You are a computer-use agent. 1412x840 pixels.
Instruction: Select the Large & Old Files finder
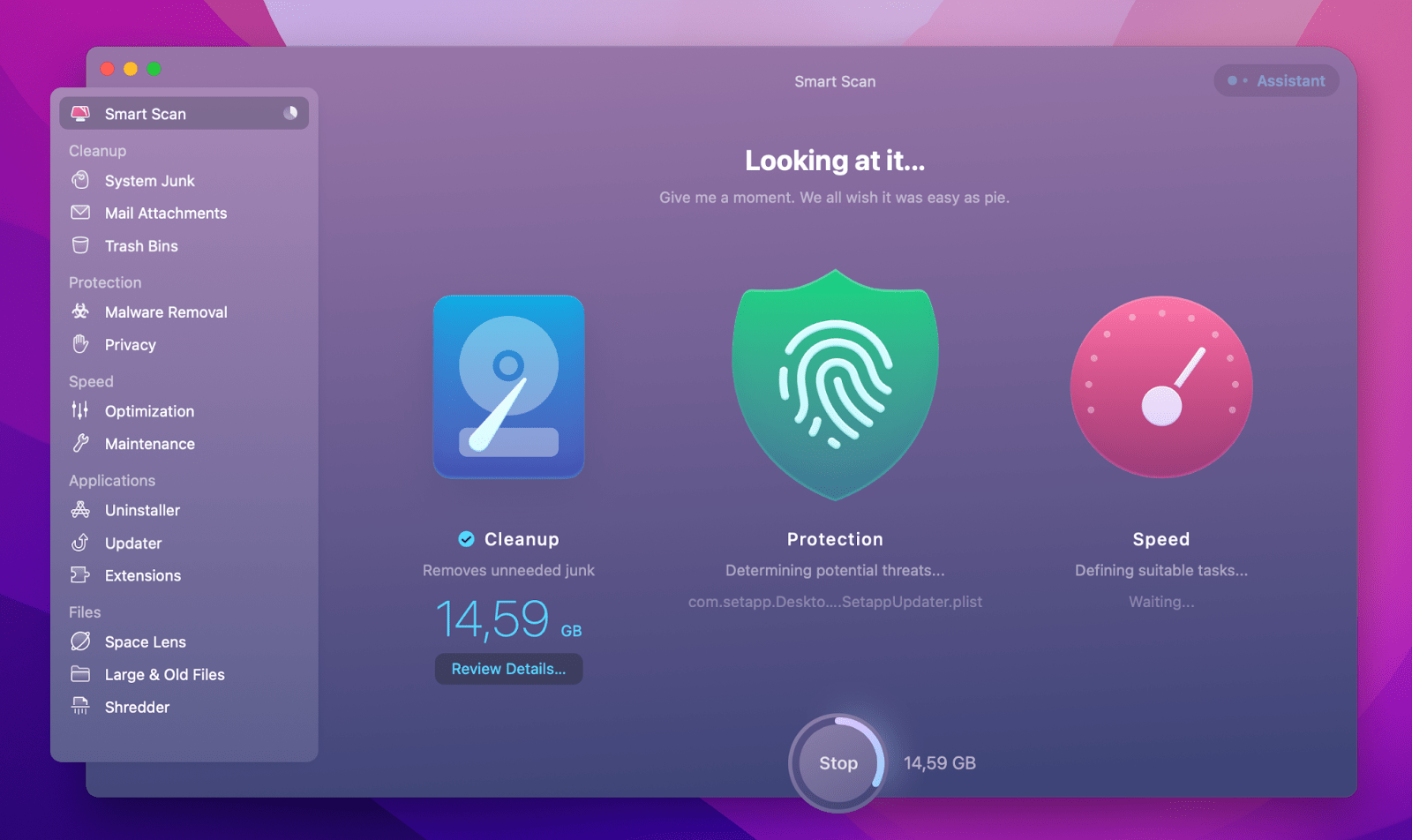pos(164,674)
